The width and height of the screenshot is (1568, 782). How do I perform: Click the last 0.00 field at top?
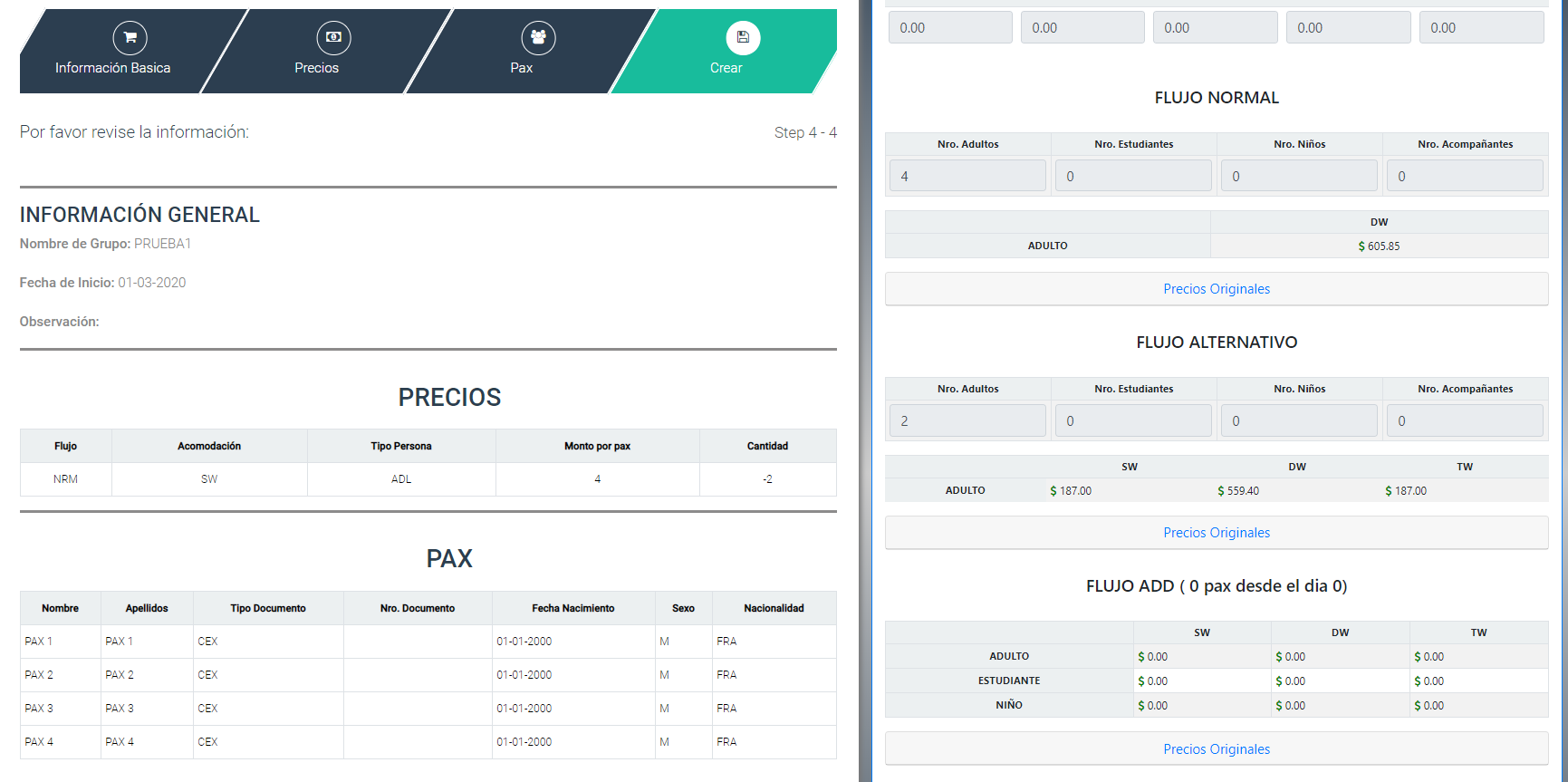tap(1480, 27)
